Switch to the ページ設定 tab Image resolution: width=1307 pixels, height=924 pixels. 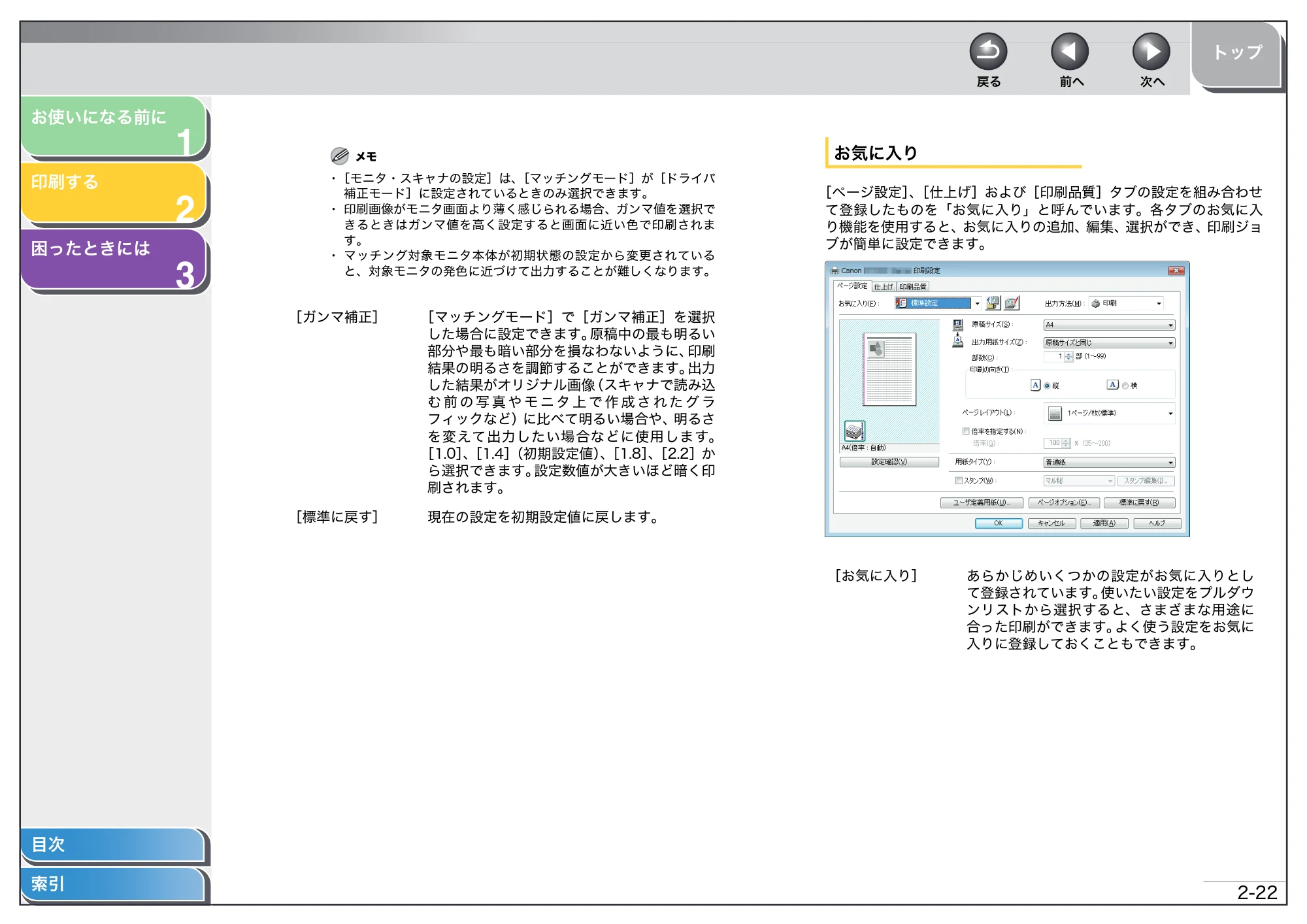point(852,286)
